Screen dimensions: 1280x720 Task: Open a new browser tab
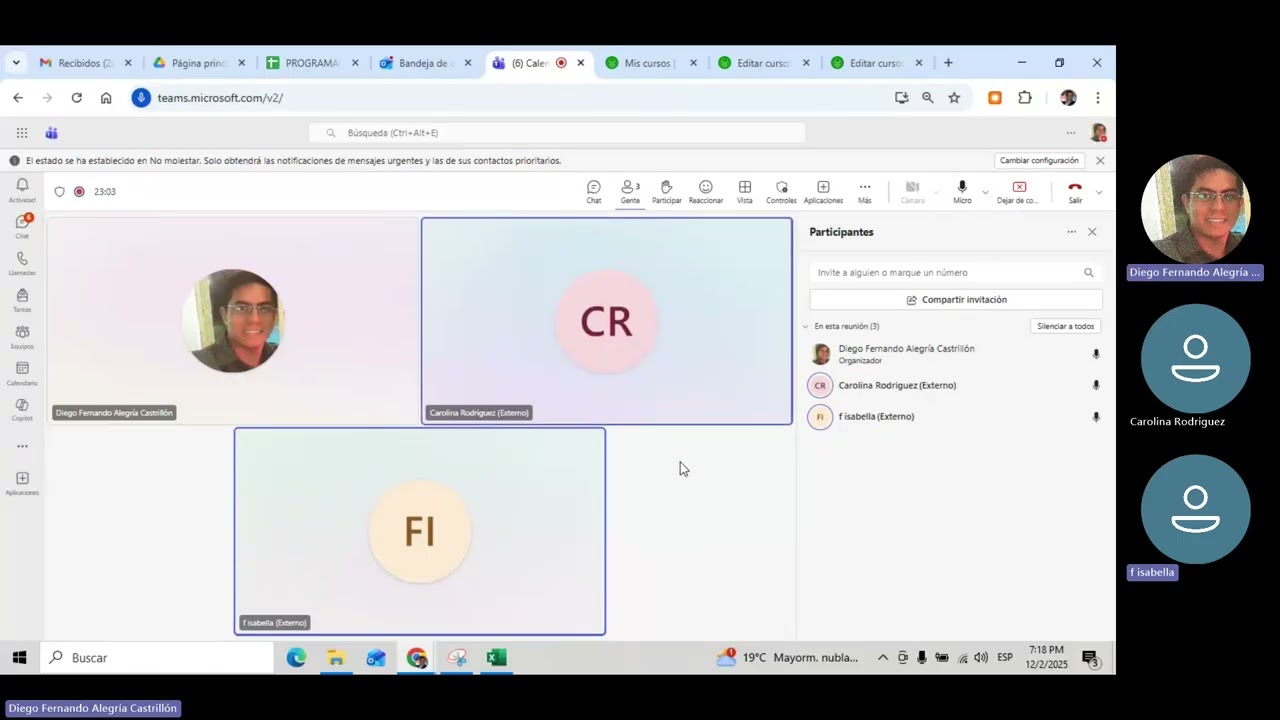coord(948,63)
